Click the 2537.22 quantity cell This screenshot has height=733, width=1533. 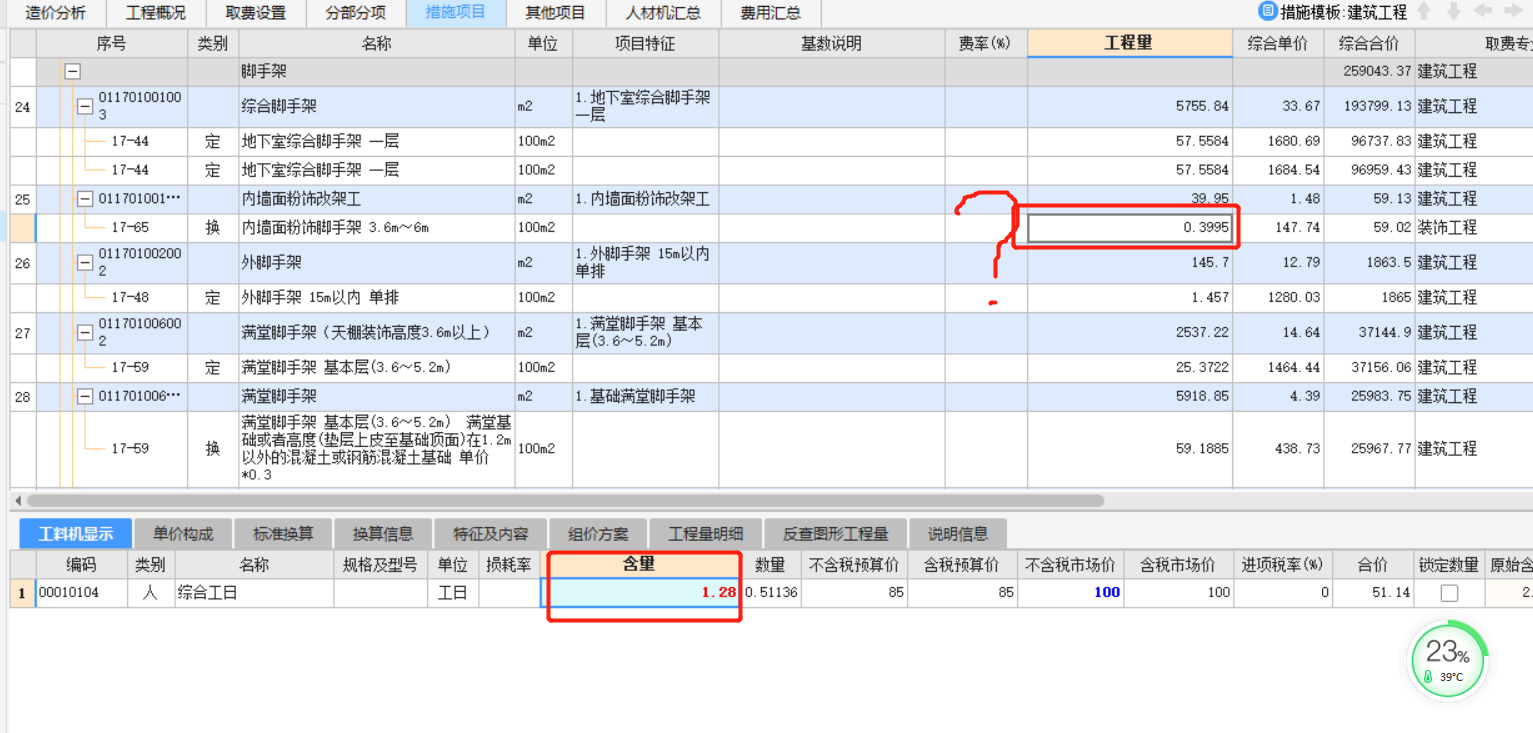tap(1130, 333)
